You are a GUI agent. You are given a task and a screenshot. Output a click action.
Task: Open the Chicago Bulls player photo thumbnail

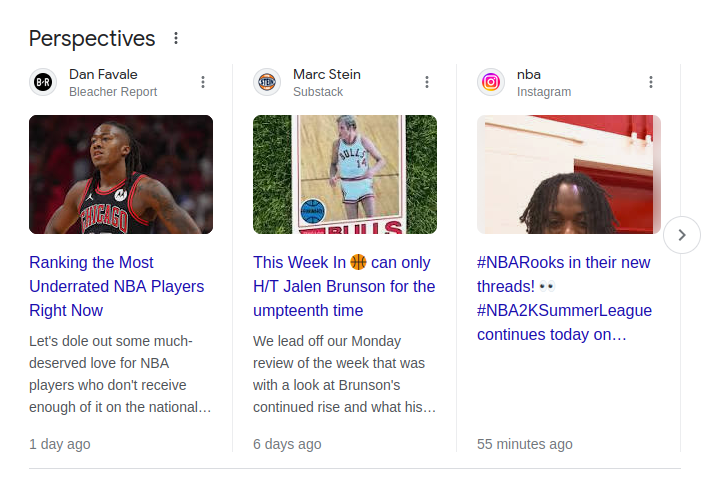[x=121, y=175]
